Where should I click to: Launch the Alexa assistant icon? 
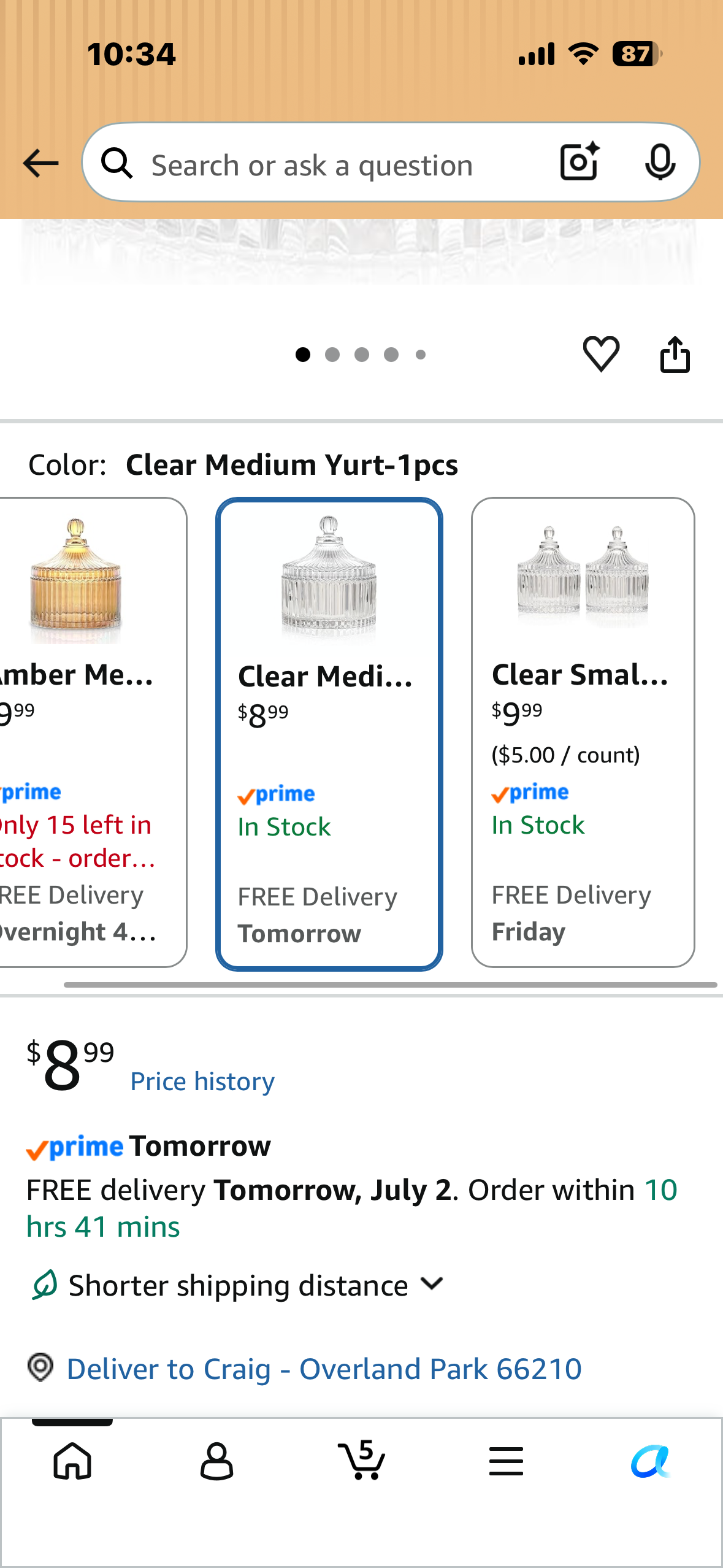pyautogui.click(x=650, y=1461)
